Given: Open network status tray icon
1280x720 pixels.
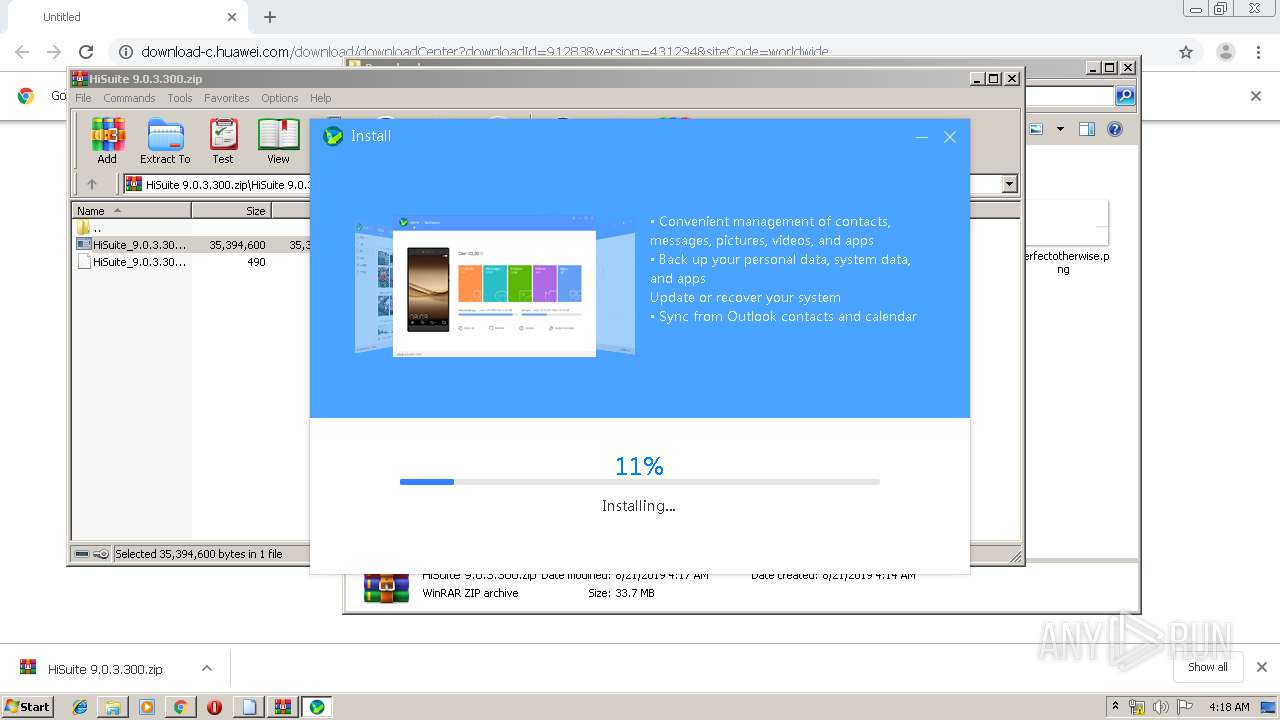Looking at the screenshot, I should (x=1137, y=707).
